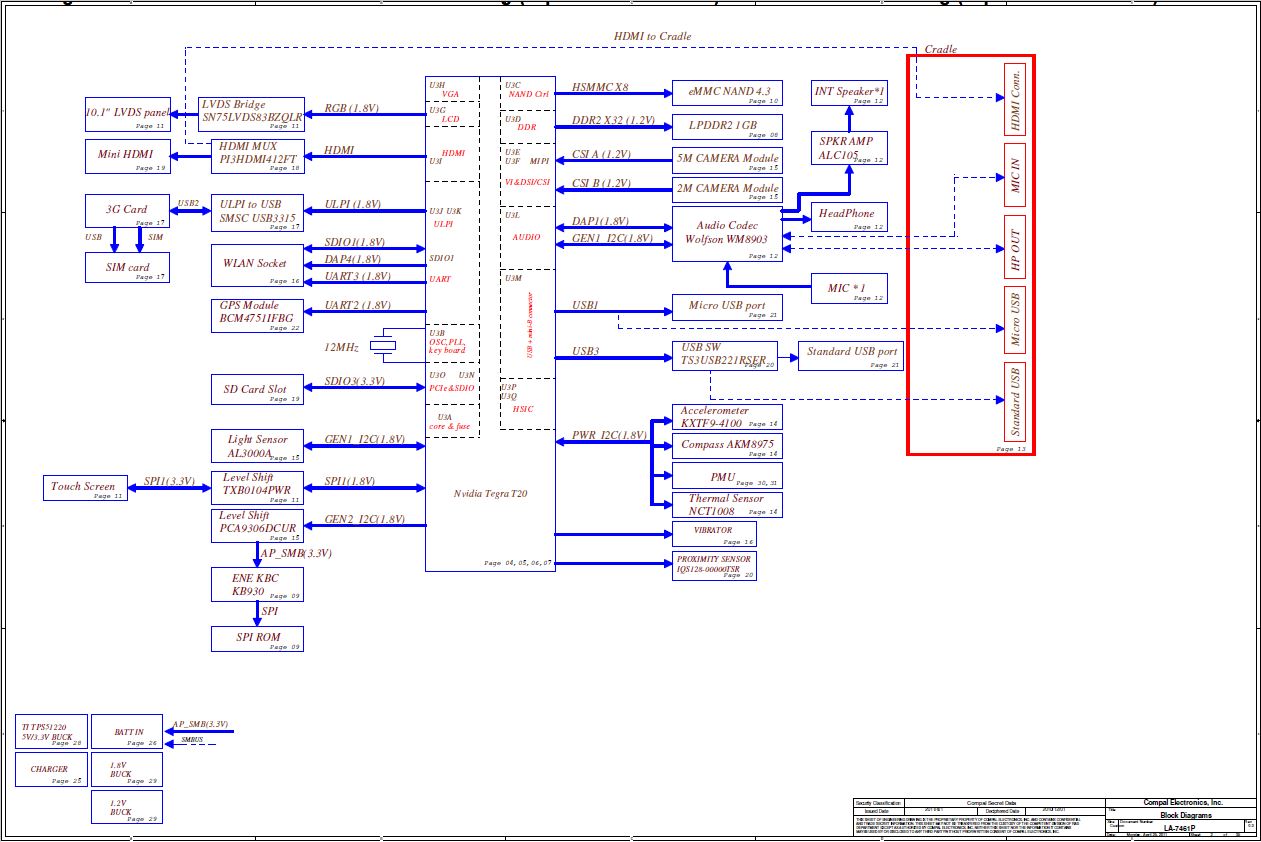Click the MIC IN cradle block

pos(1015,175)
